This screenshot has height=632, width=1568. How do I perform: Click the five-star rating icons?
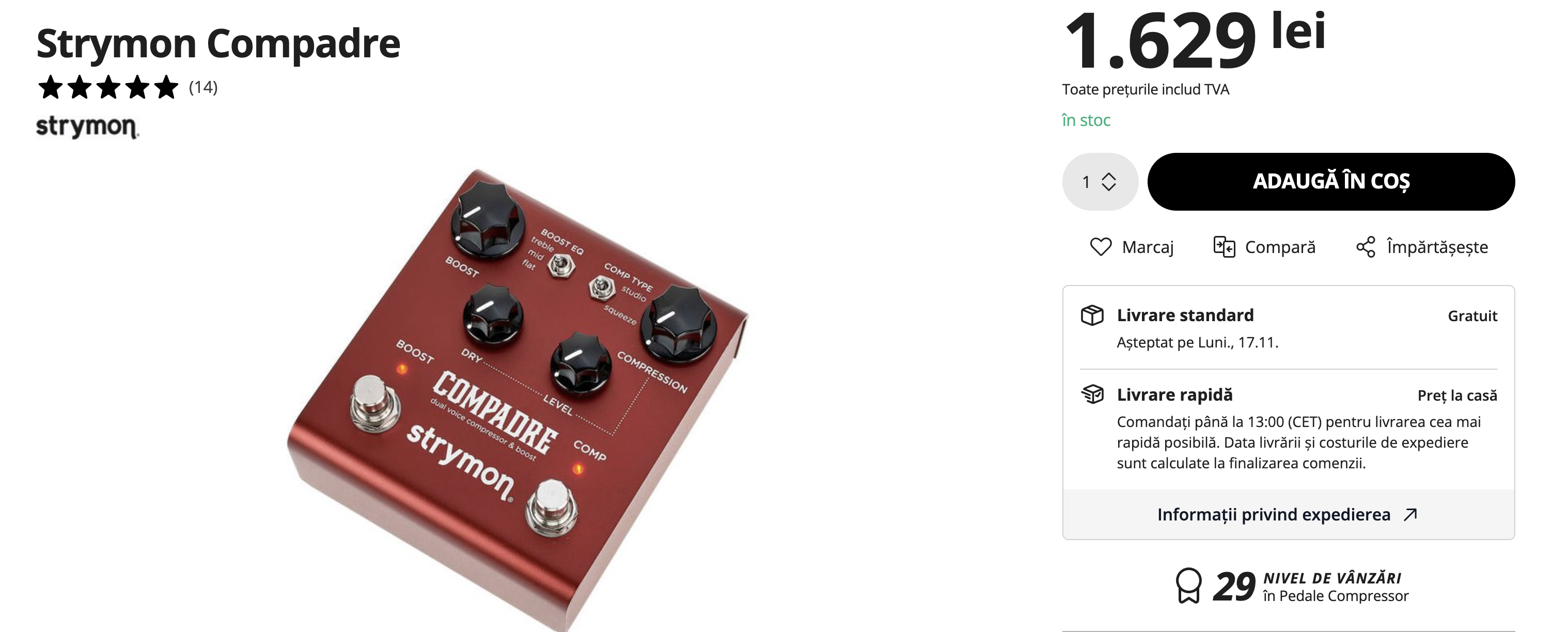point(108,88)
